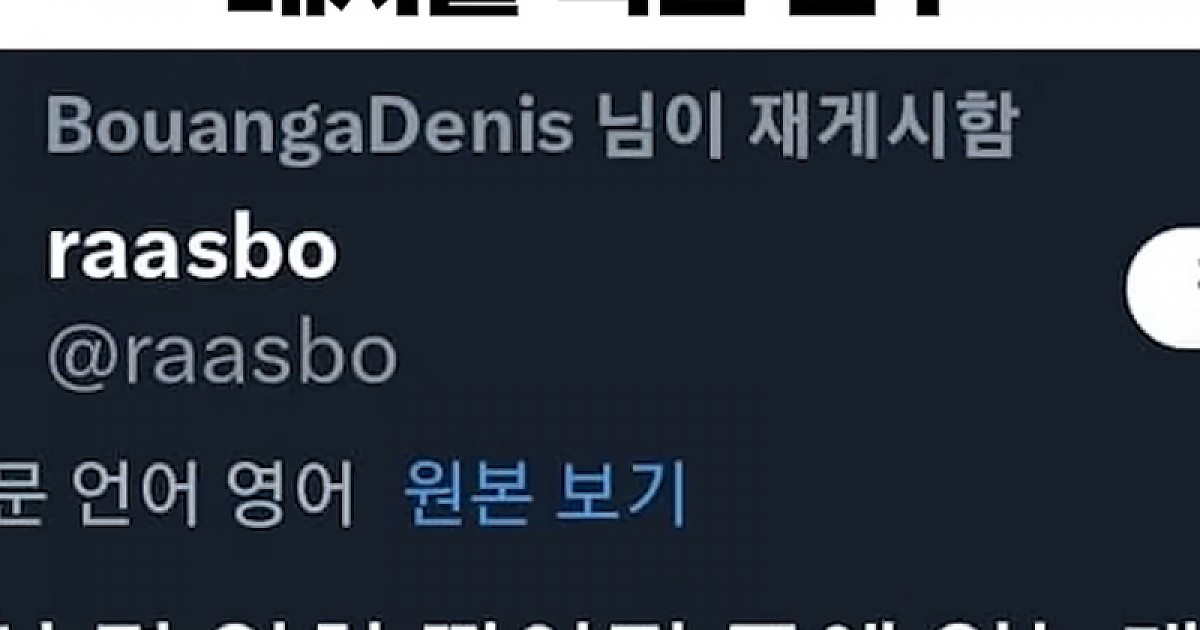Open the 원본 보기 link

tap(545, 493)
